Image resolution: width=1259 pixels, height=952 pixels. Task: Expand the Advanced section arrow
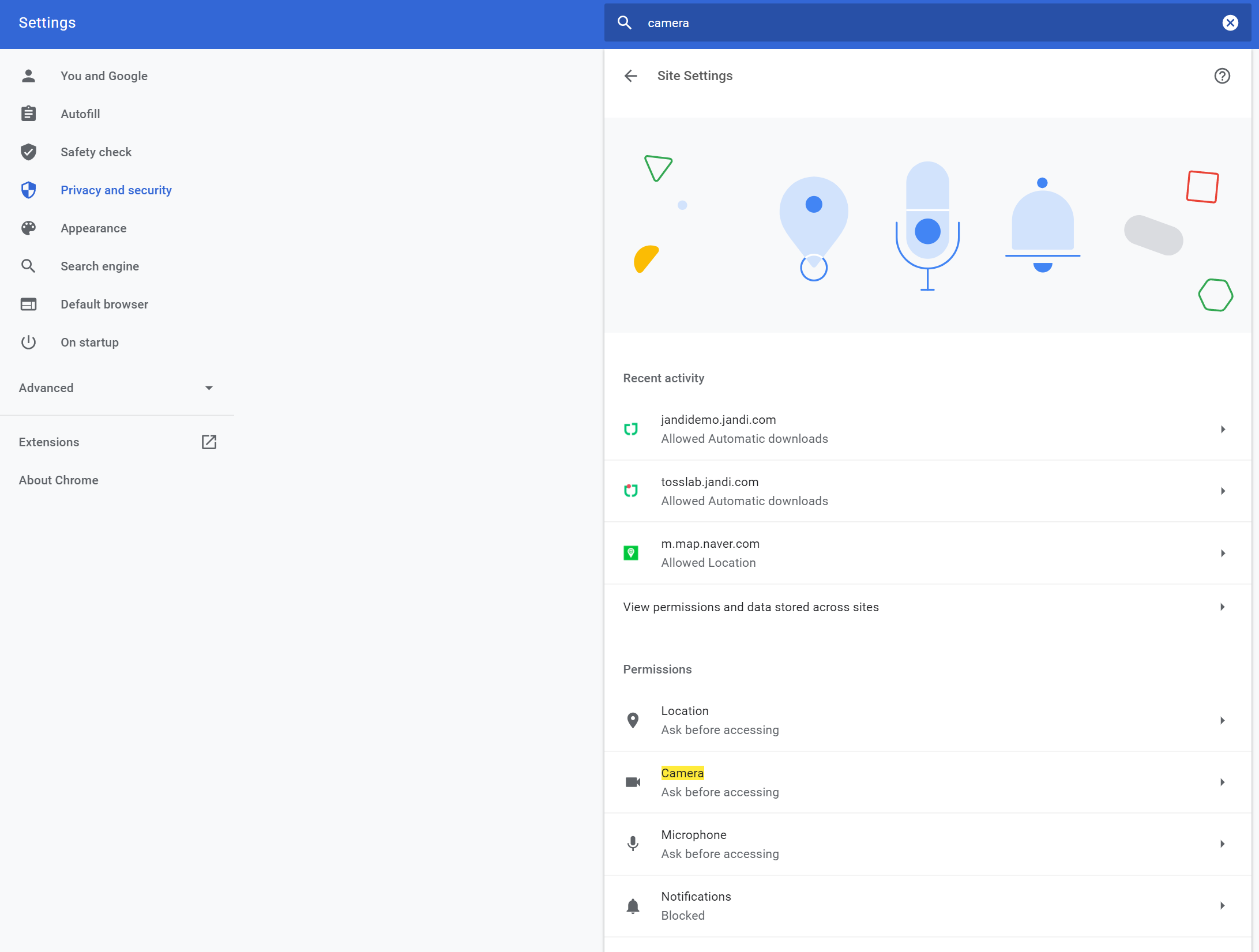[209, 388]
